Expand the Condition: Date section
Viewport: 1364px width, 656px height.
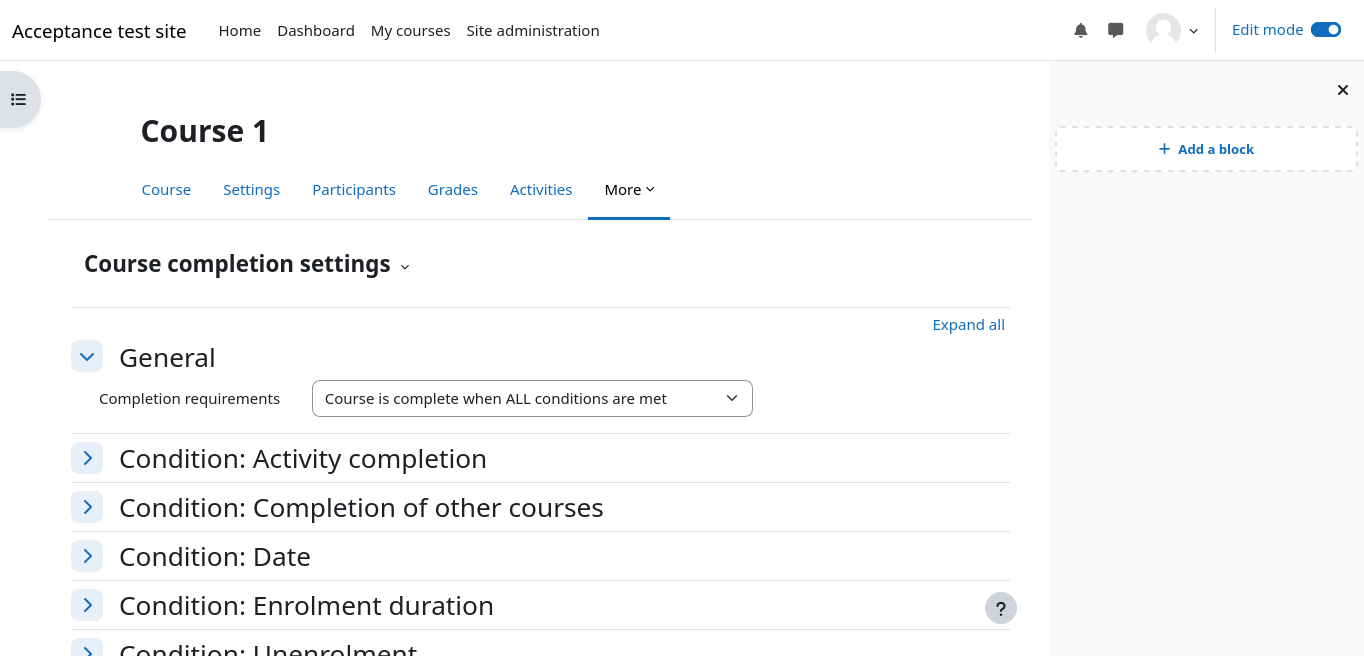(87, 556)
